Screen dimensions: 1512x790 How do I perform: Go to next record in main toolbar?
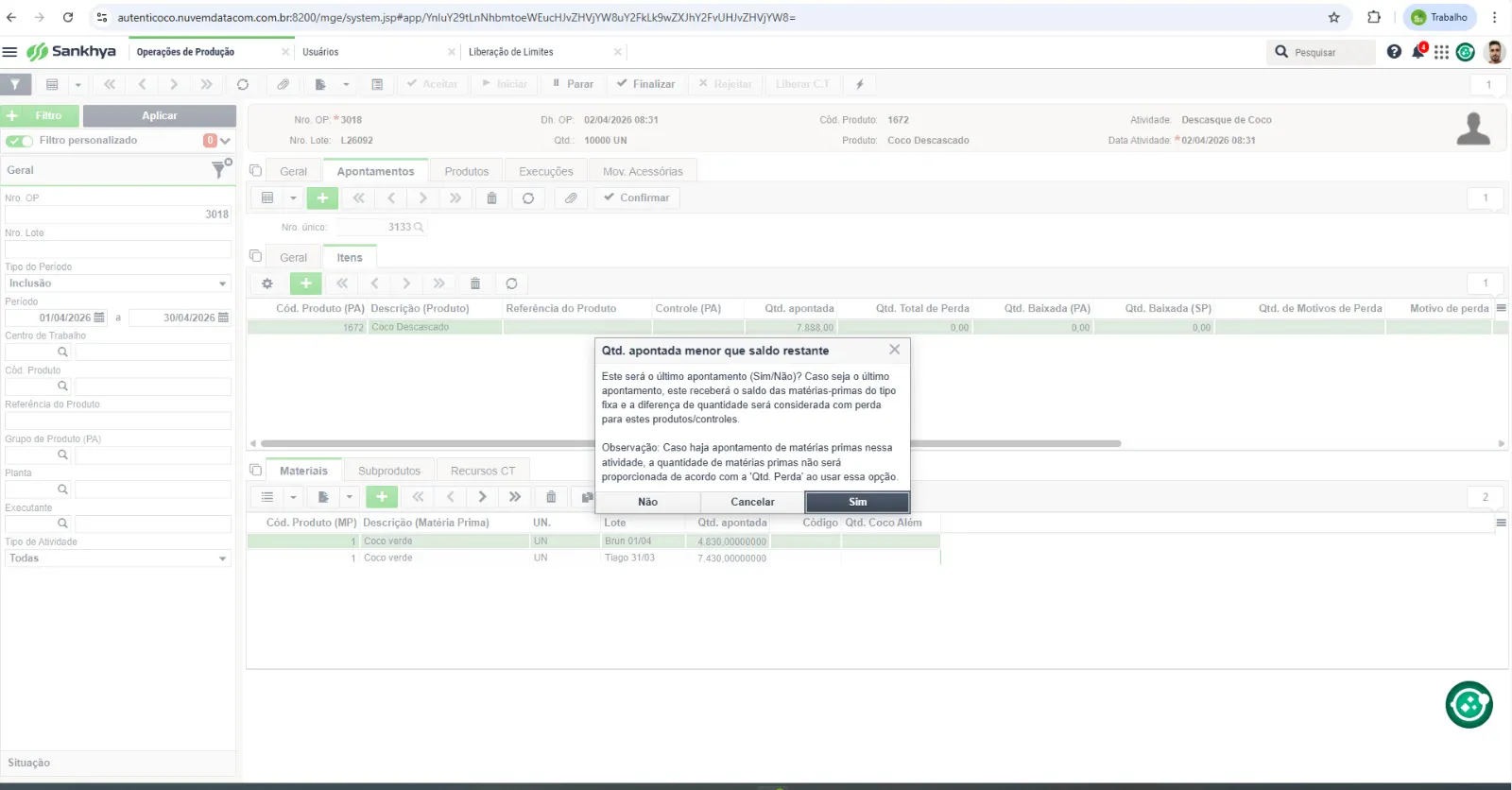point(174,84)
